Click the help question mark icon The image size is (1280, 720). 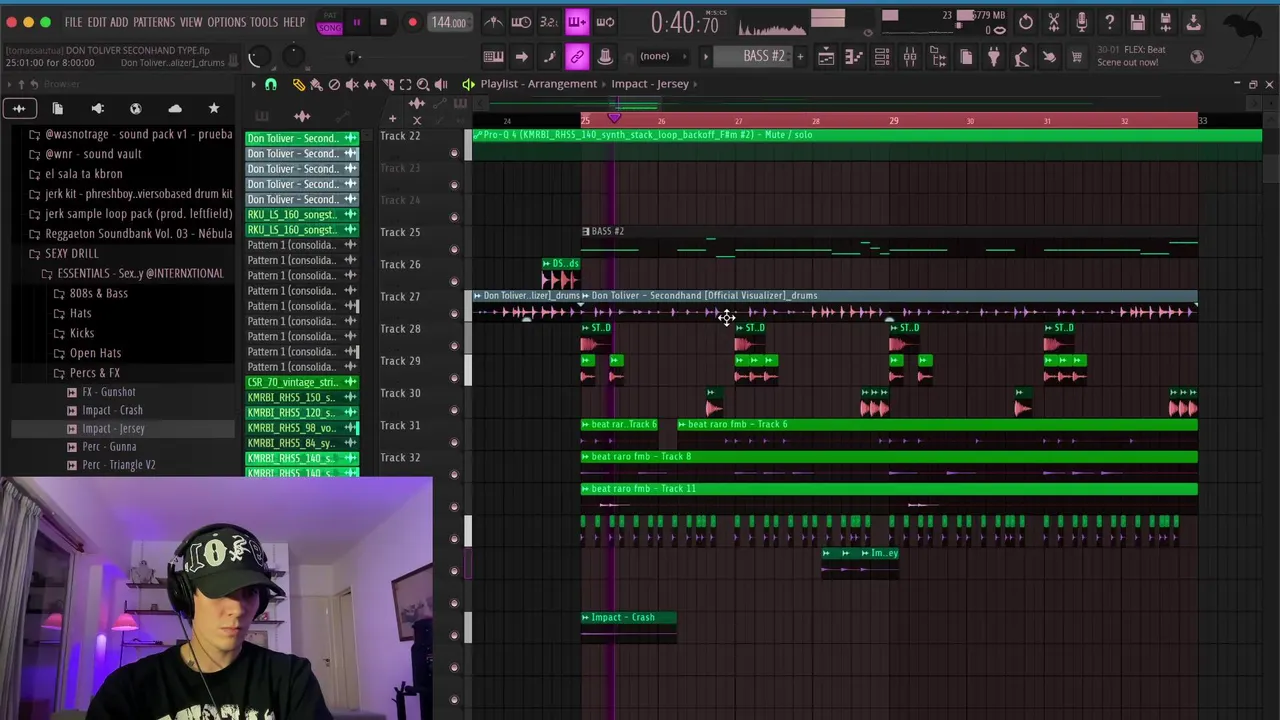click(1109, 22)
